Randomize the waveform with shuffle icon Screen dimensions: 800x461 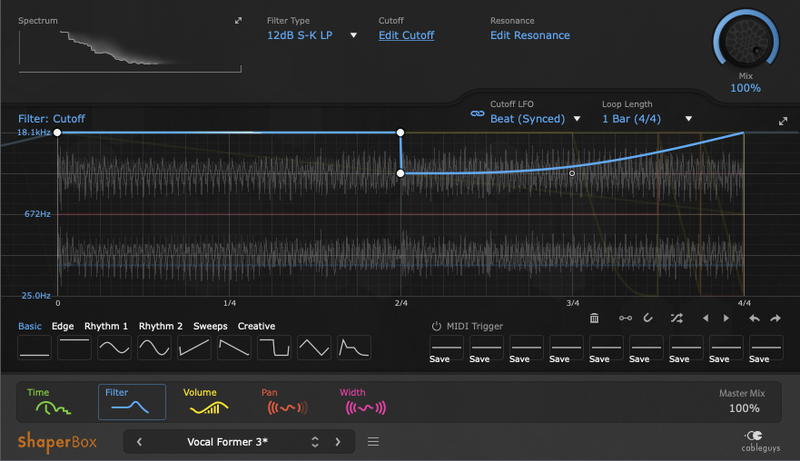677,318
